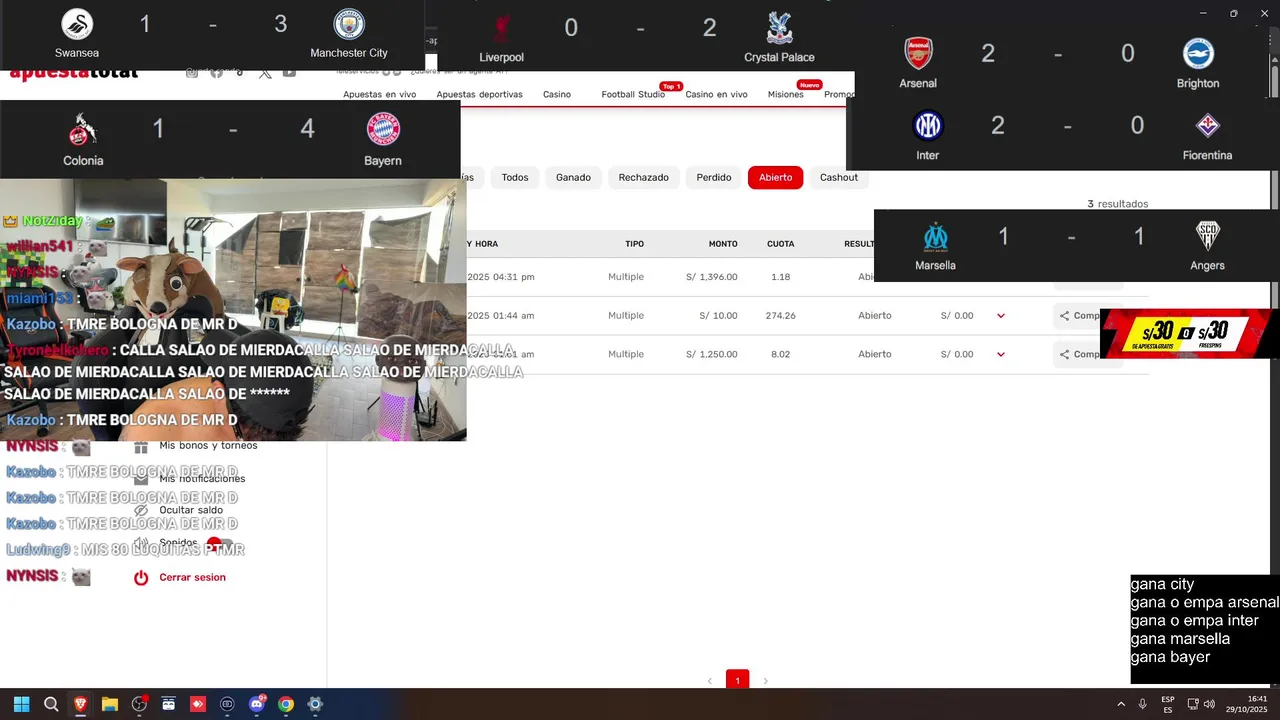Open Apuestas en vivo menu
Viewport: 1280px width, 720px height.
[379, 94]
